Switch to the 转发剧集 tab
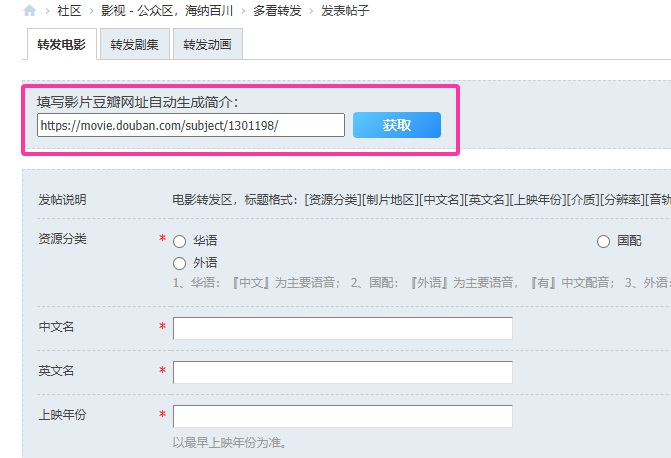671x458 pixels. 134,45
